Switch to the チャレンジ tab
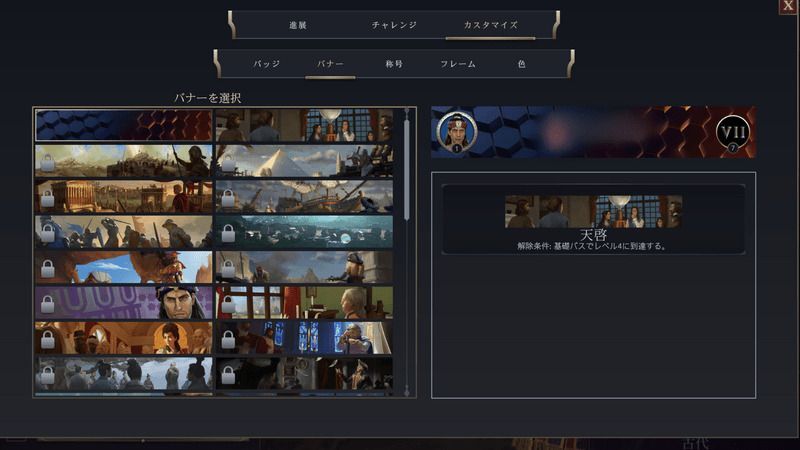This screenshot has height=450, width=800. (393, 25)
